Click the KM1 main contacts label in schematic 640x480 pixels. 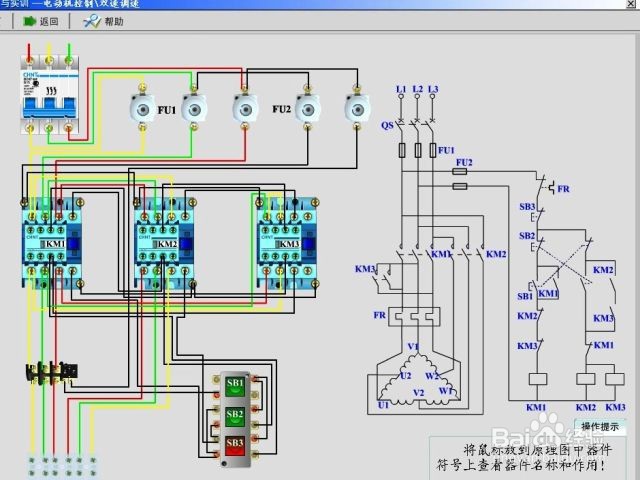pyautogui.click(x=442, y=254)
